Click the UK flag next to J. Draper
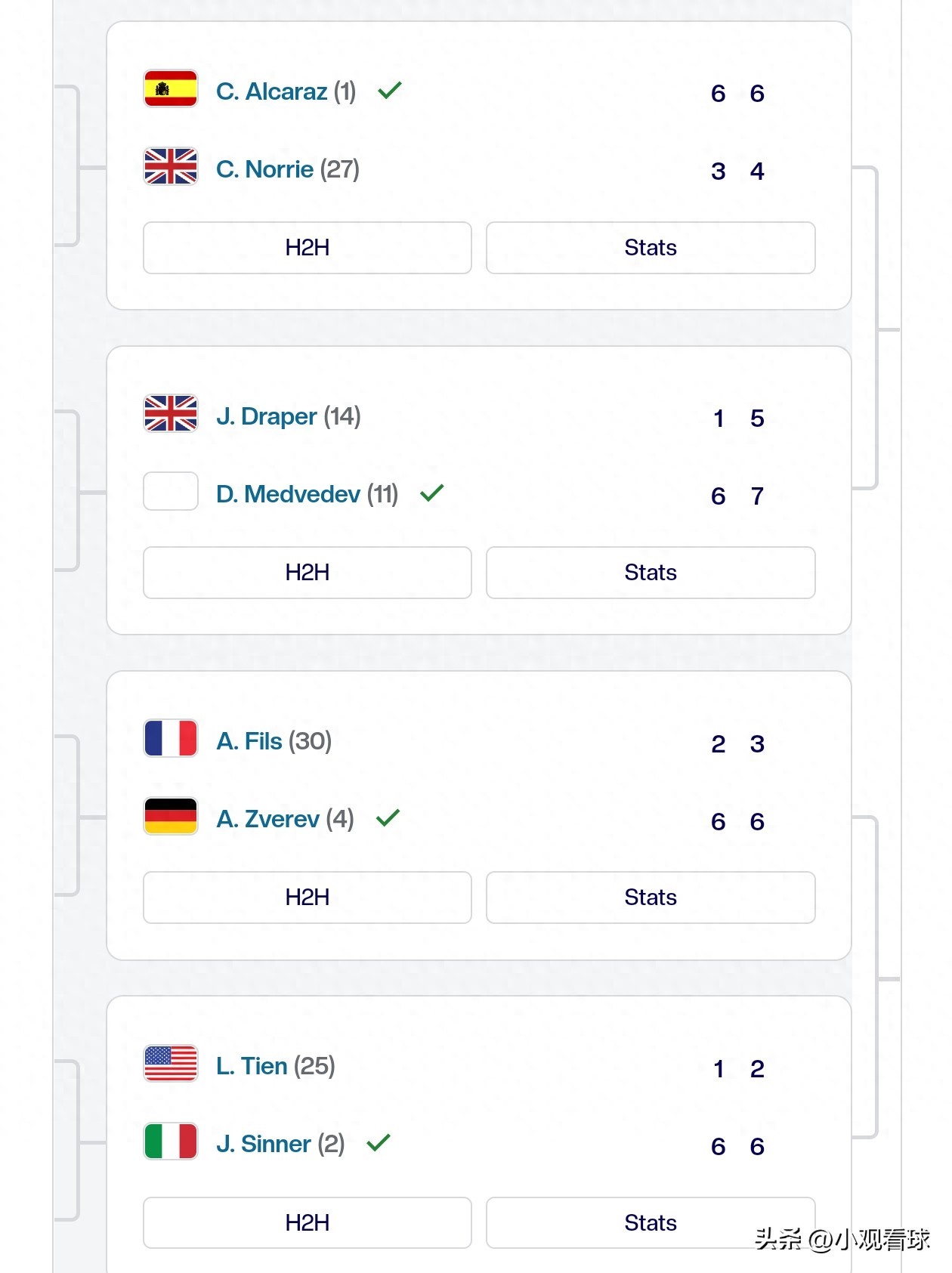Image resolution: width=952 pixels, height=1273 pixels. (x=170, y=414)
